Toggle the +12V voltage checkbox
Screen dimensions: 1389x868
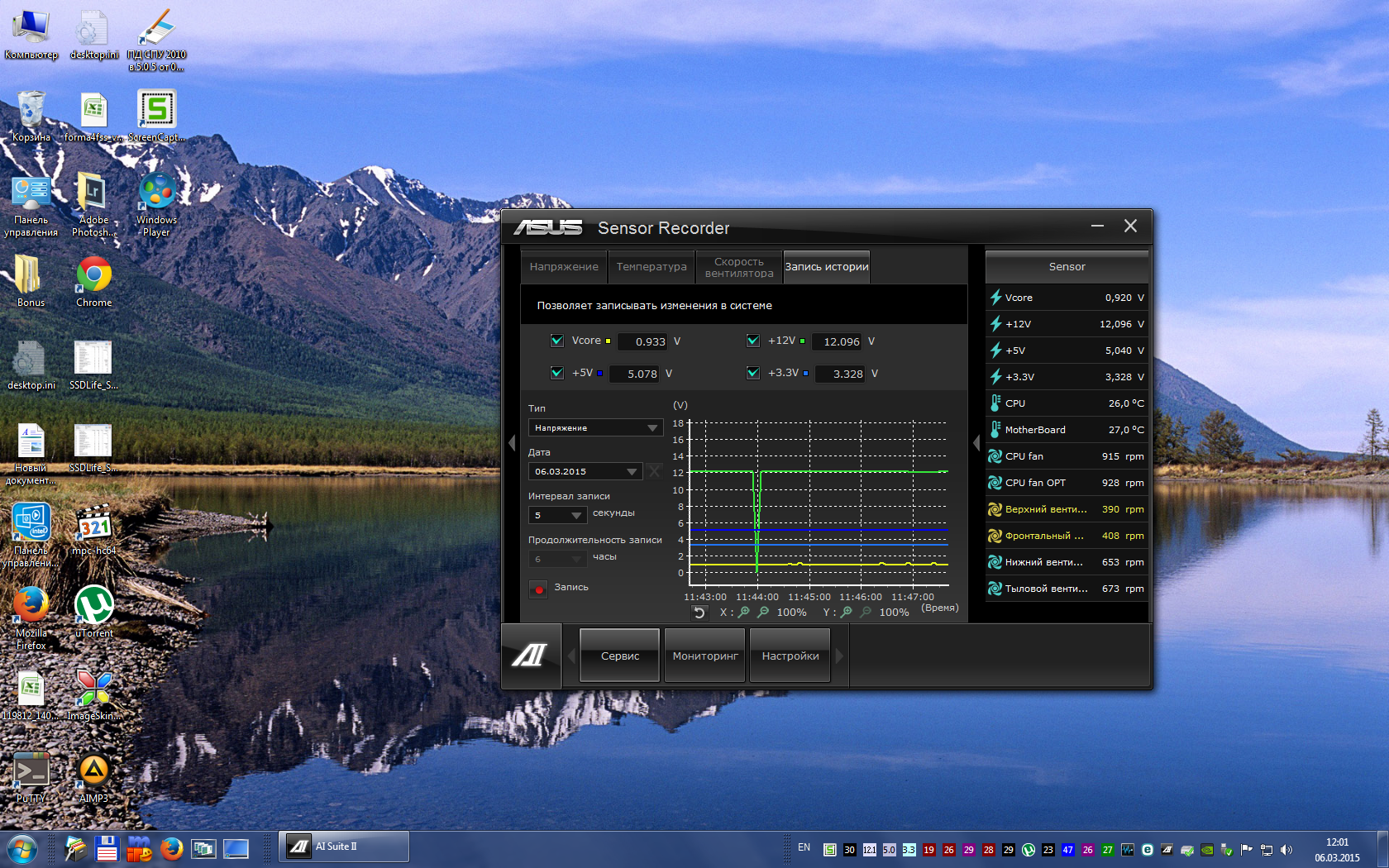(x=753, y=341)
